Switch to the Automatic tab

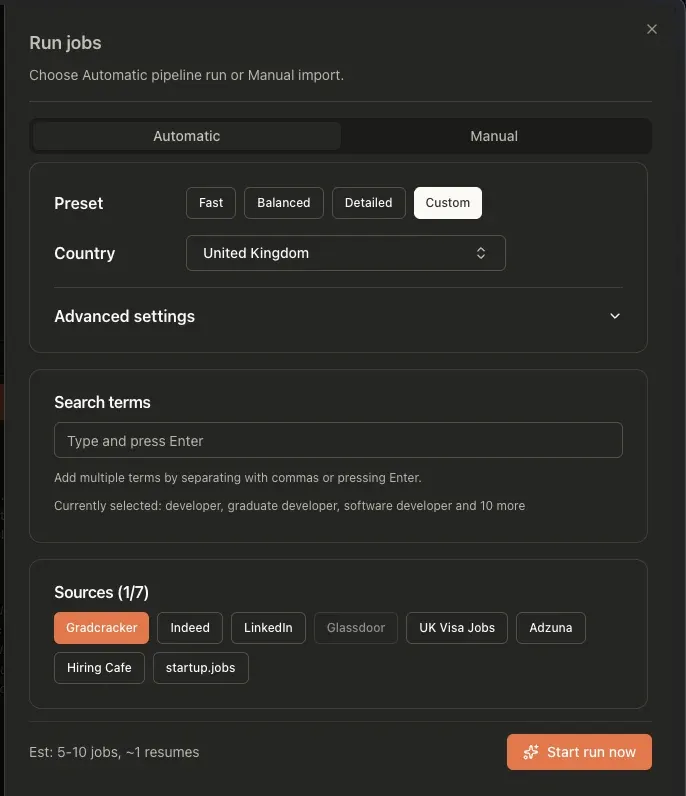pyautogui.click(x=186, y=136)
